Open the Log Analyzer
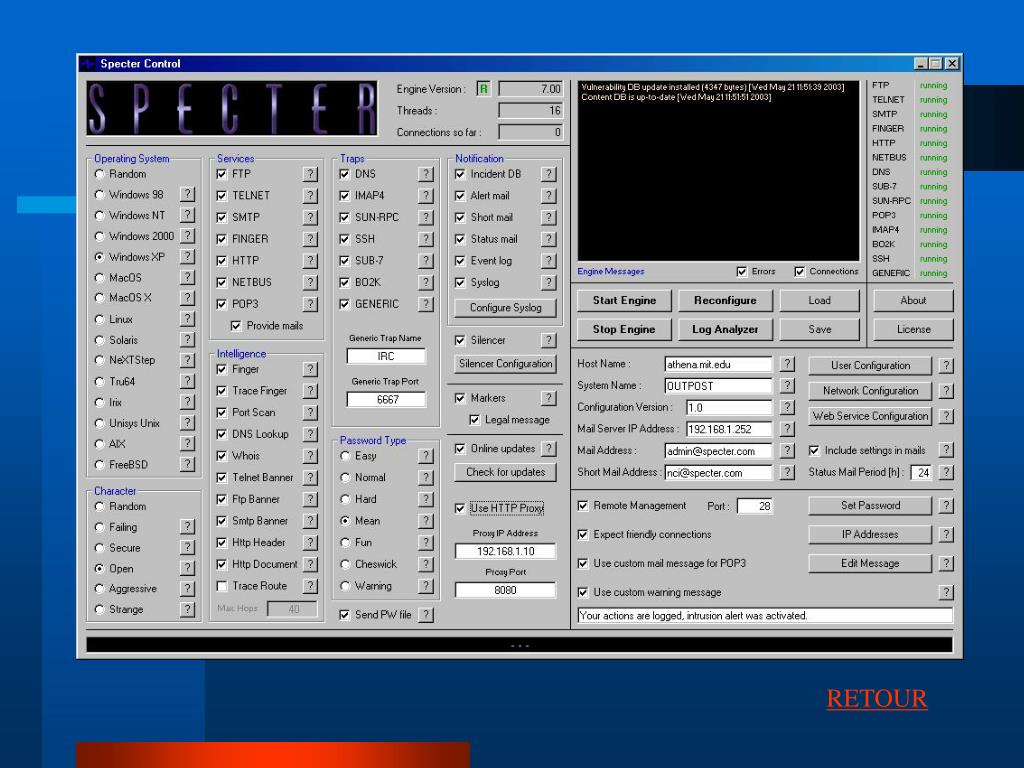 tap(725, 329)
